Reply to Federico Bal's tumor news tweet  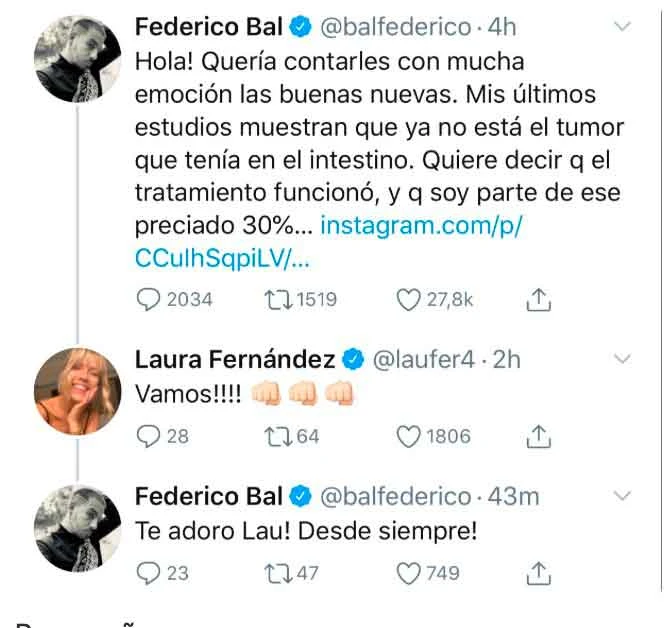pyautogui.click(x=148, y=299)
